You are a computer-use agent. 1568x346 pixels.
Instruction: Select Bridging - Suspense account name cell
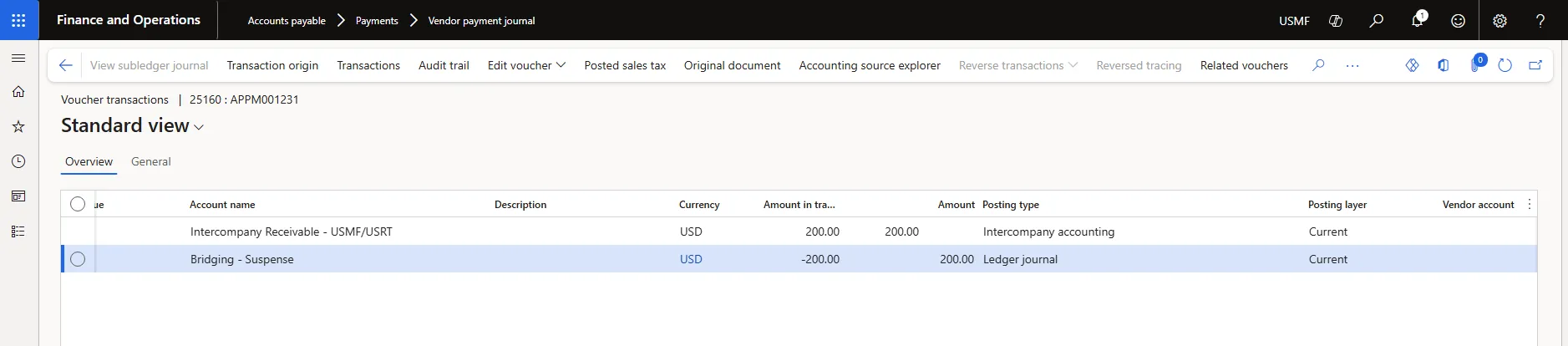tap(242, 259)
